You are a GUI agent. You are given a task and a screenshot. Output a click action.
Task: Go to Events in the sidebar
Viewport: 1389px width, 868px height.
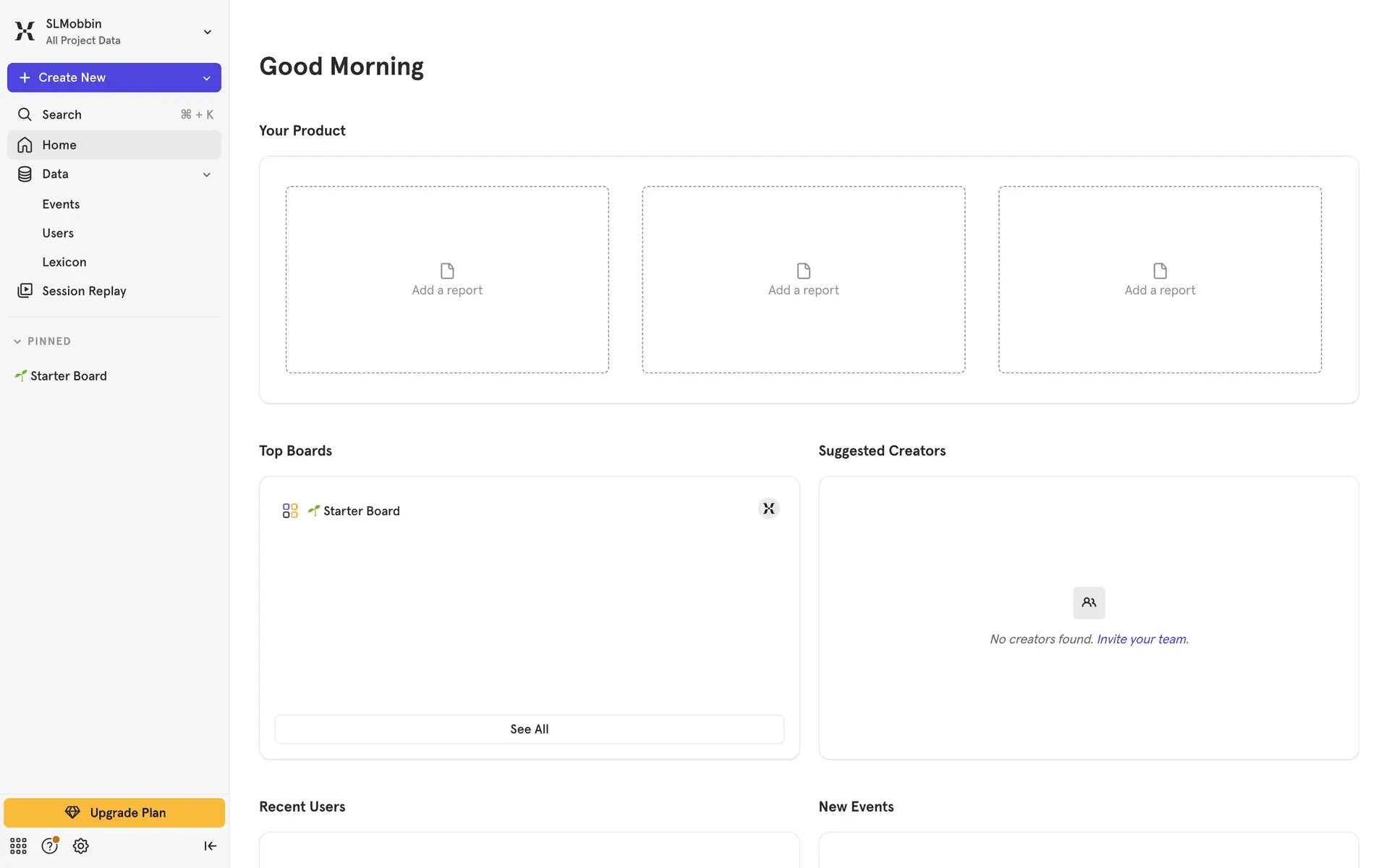coord(61,204)
